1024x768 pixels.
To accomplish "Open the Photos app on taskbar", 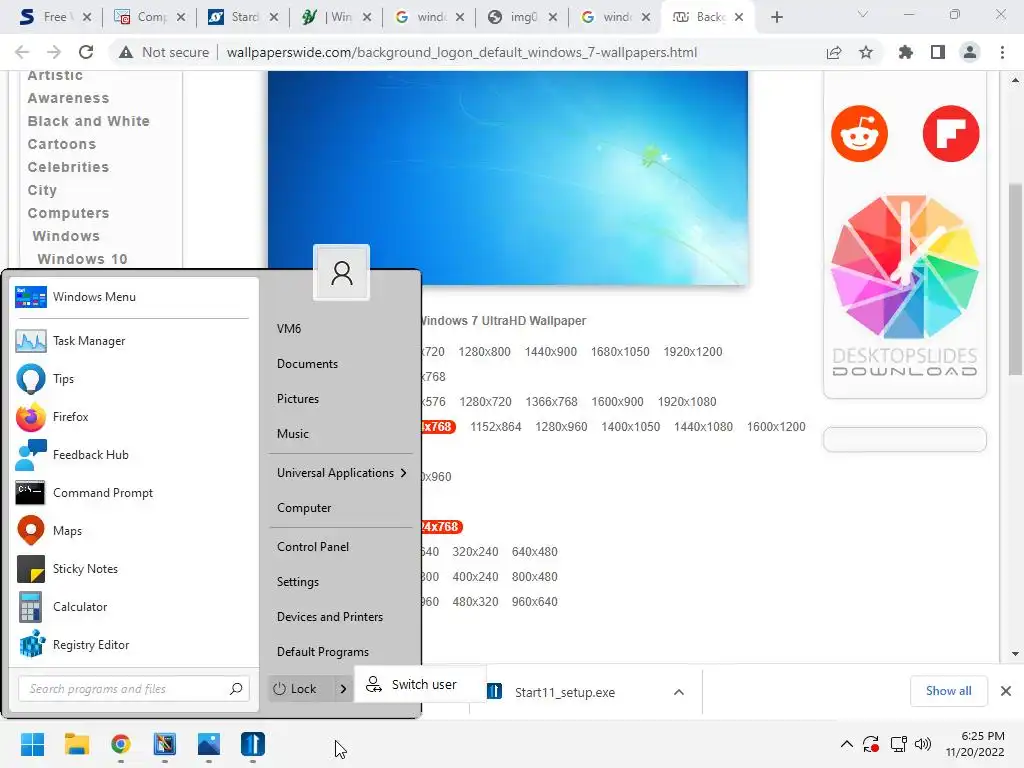I will tap(209, 744).
